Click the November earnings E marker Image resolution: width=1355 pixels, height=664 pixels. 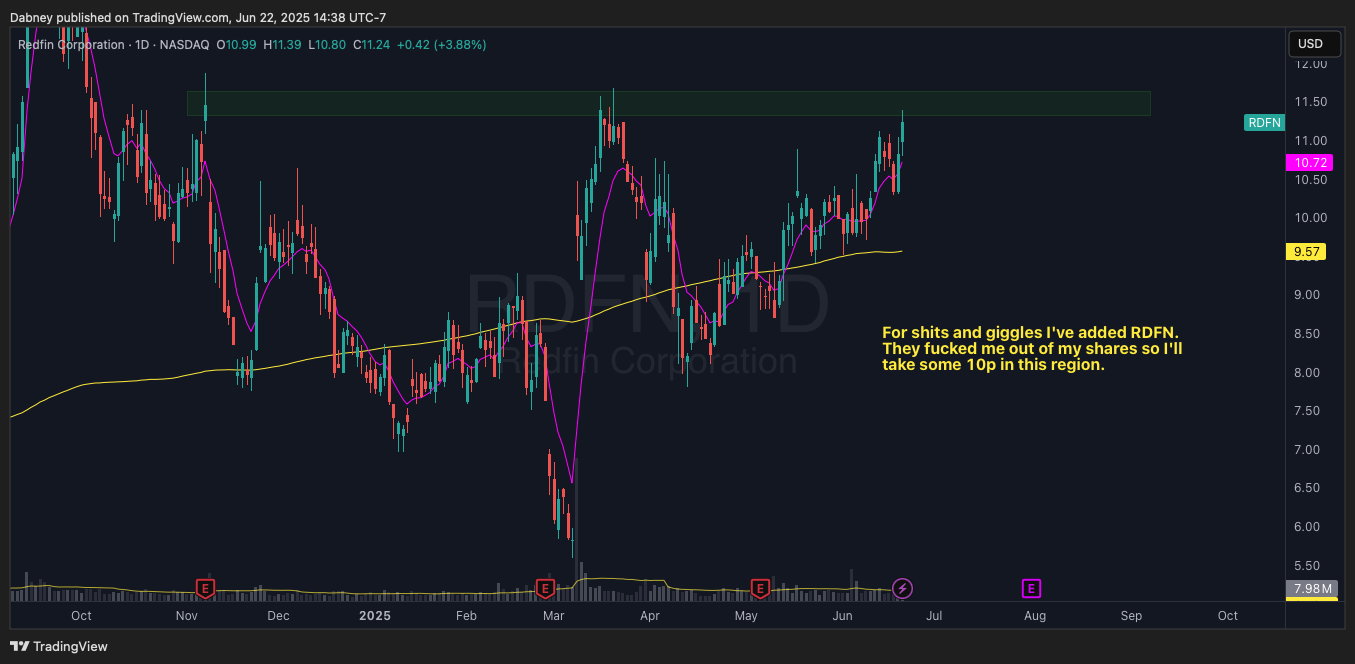pos(206,587)
